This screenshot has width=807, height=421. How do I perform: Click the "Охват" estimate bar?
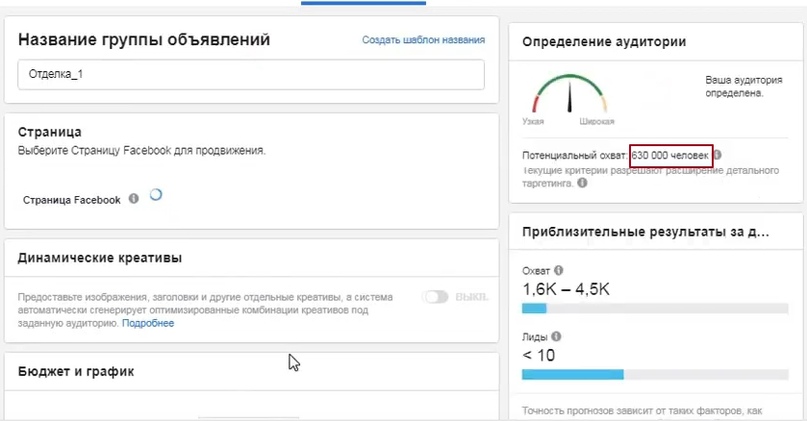point(655,308)
